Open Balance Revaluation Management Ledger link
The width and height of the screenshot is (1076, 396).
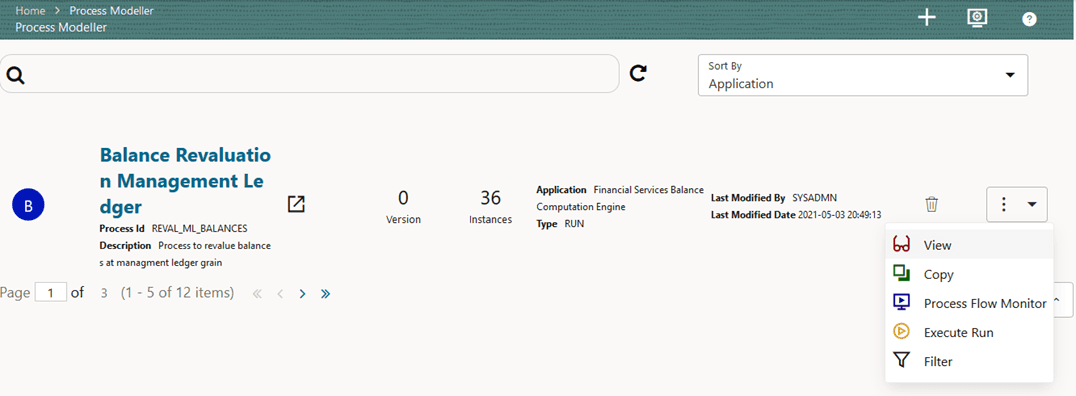tap(185, 180)
